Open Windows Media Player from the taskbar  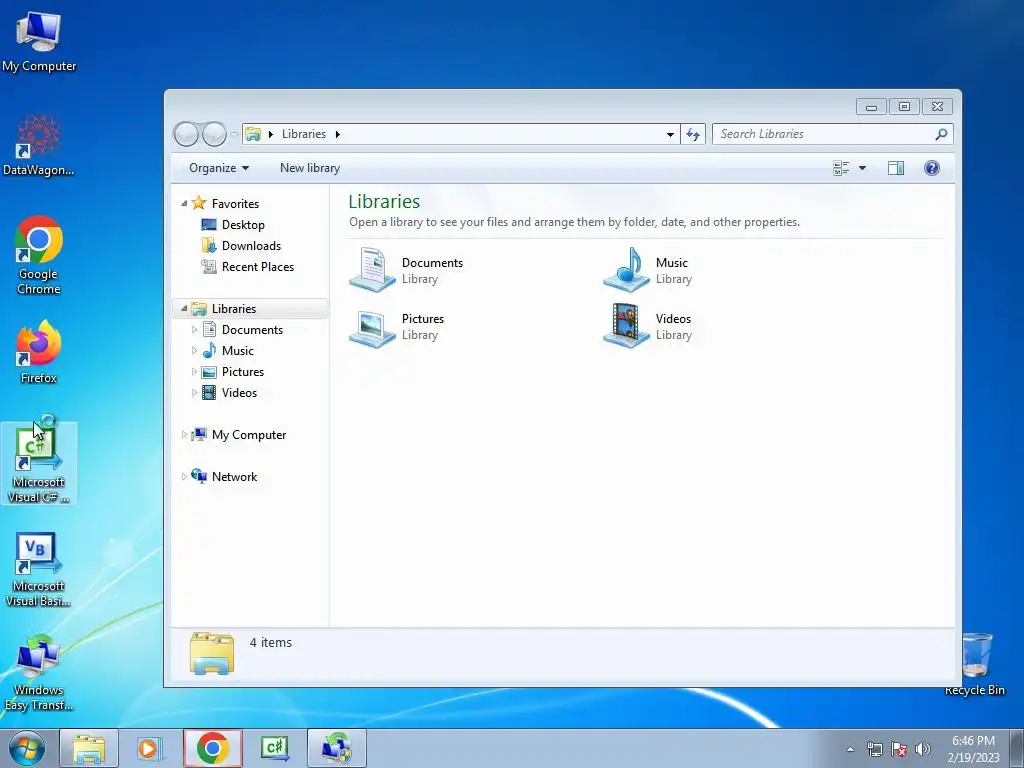click(x=148, y=748)
